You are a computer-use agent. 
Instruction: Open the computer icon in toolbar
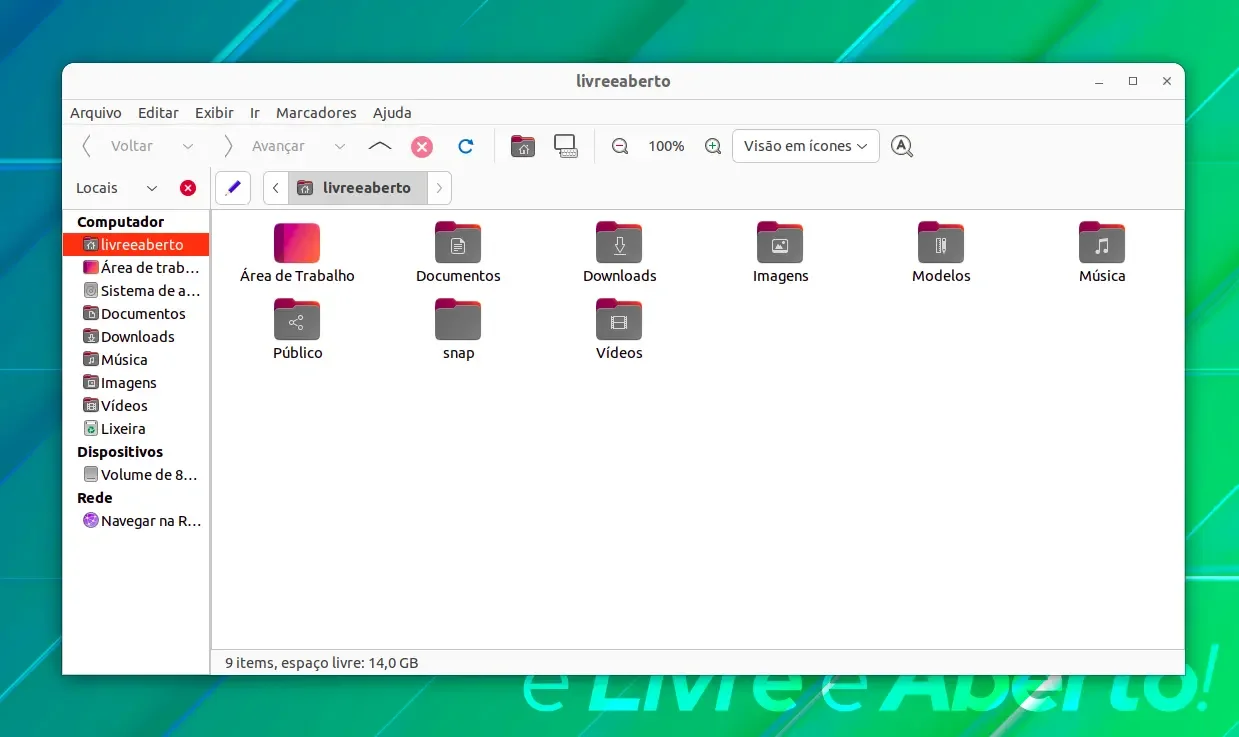coord(566,146)
